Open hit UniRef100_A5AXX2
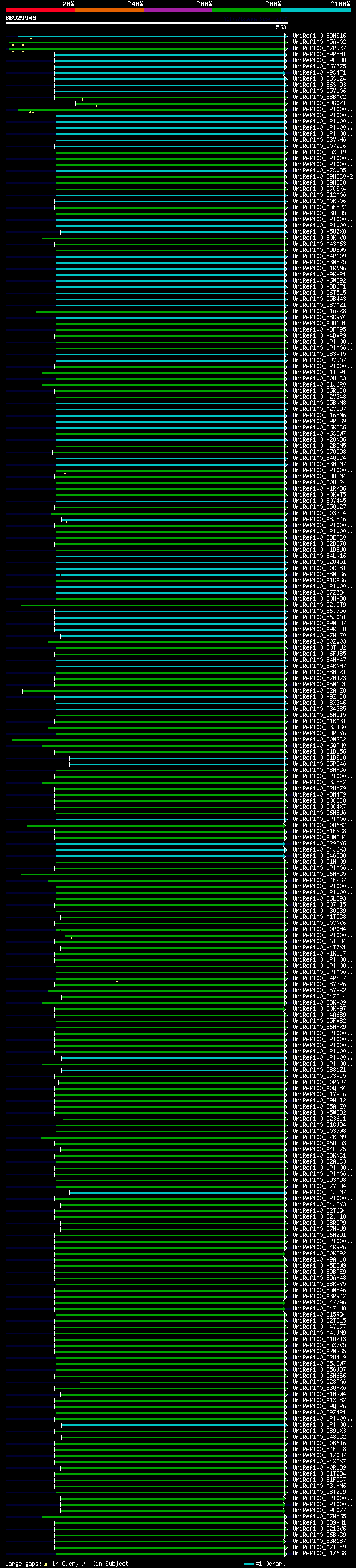The height and width of the screenshot is (1568, 356). coord(319,42)
